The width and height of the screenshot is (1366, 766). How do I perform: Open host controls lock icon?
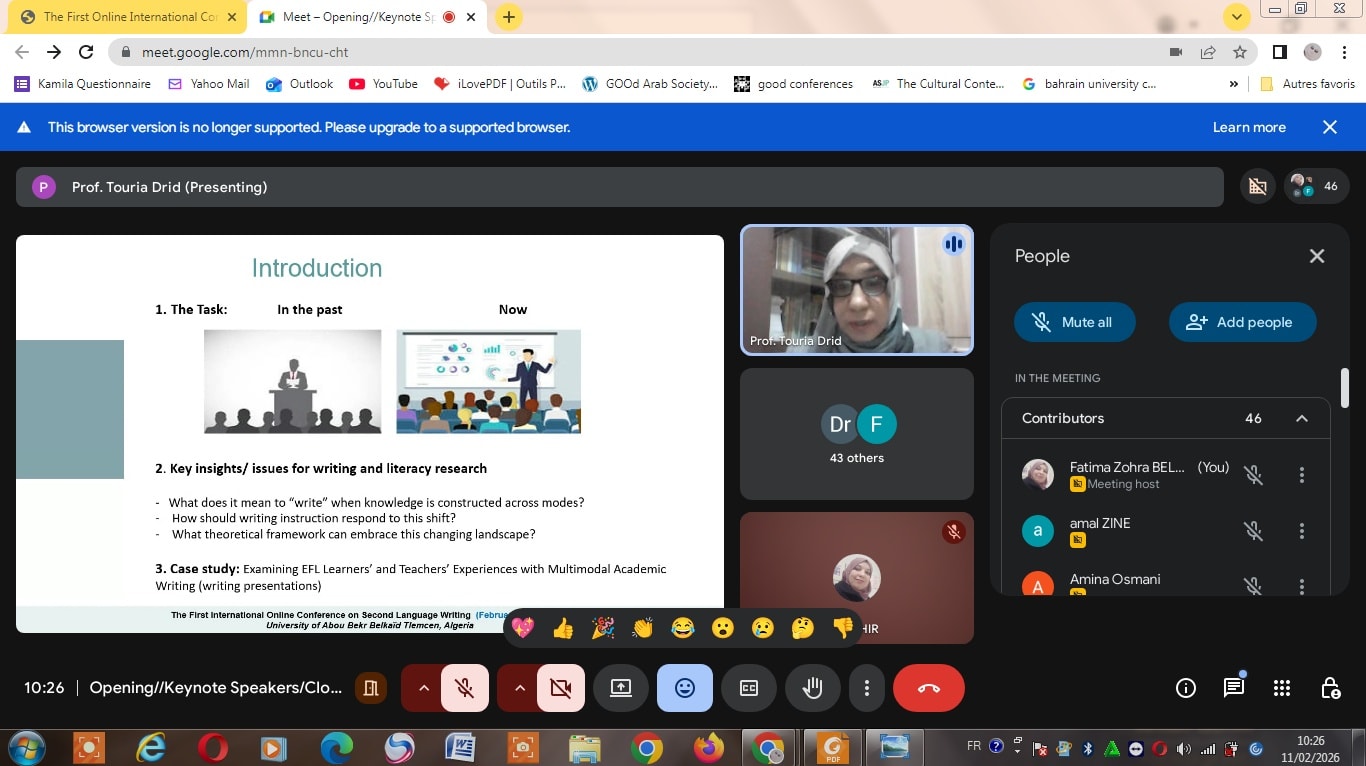[x=1330, y=688]
